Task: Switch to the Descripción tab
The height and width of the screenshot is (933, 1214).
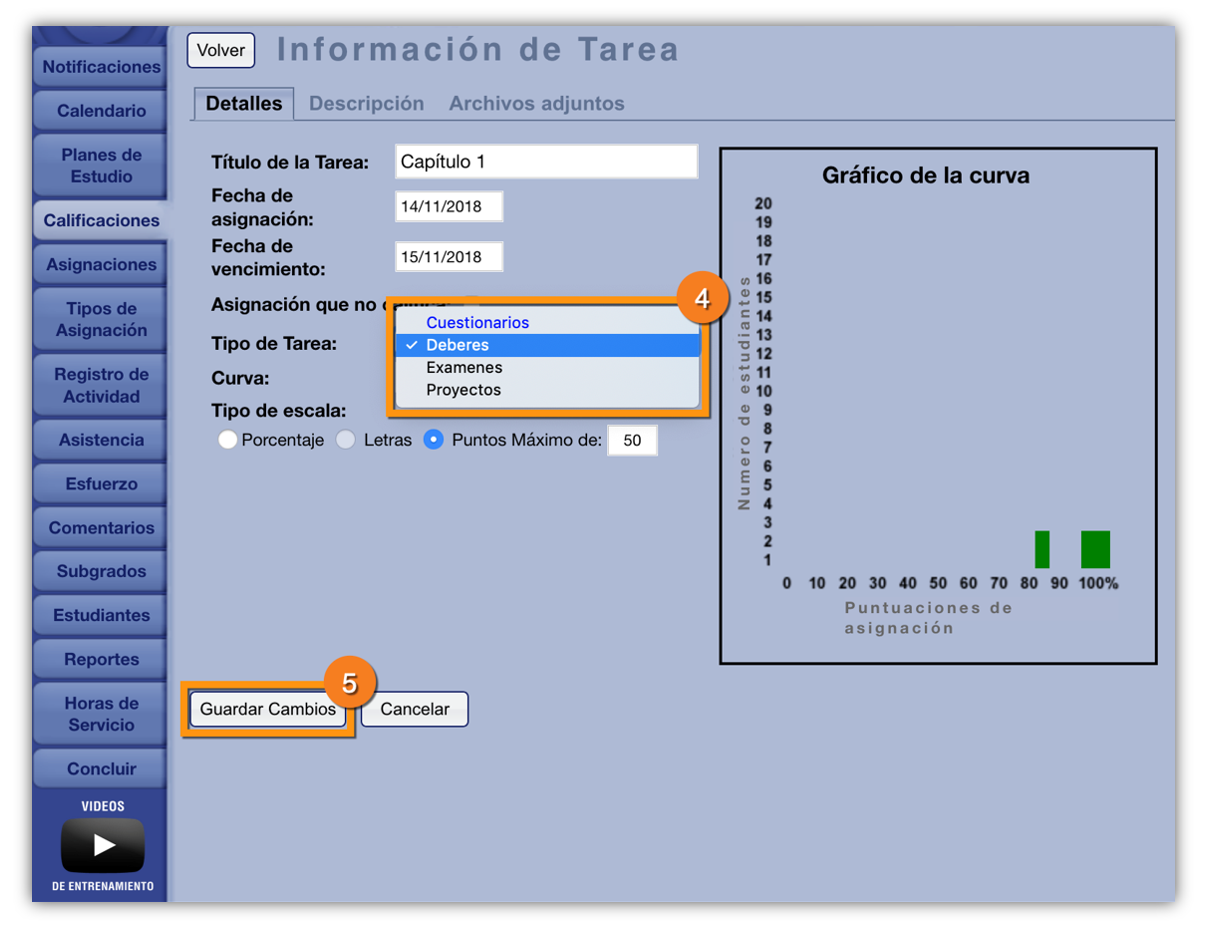Action: point(366,104)
